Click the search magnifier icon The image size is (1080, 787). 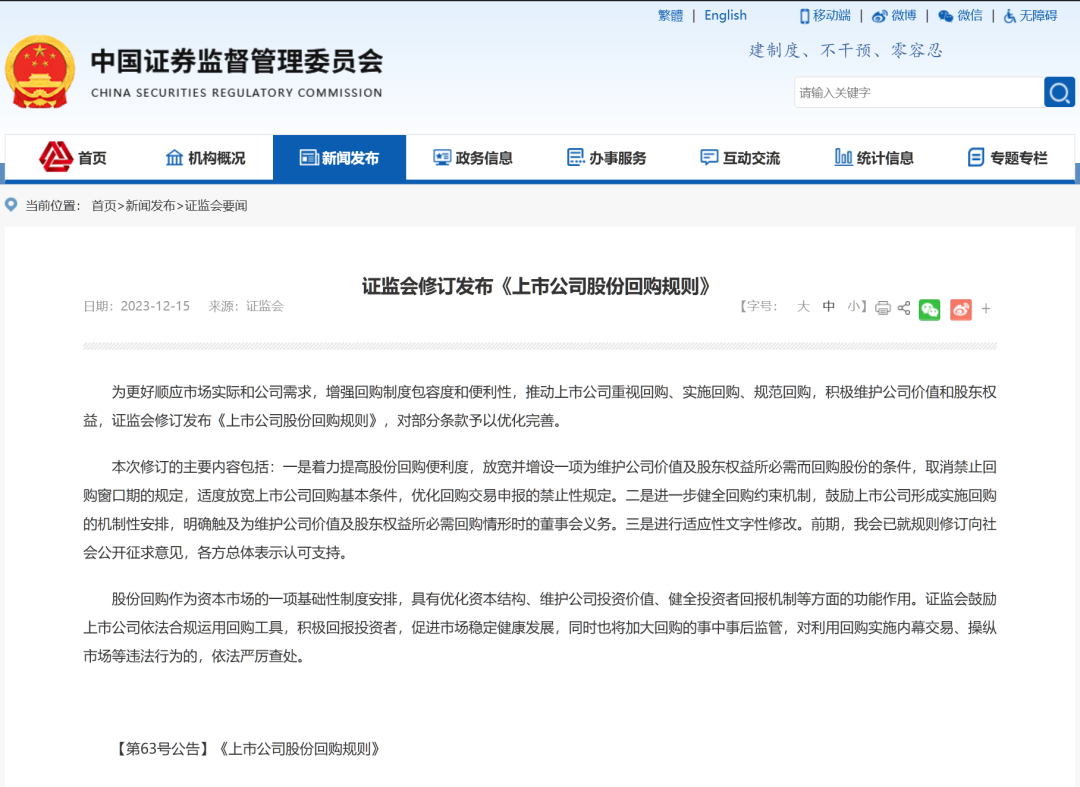click(x=1059, y=92)
